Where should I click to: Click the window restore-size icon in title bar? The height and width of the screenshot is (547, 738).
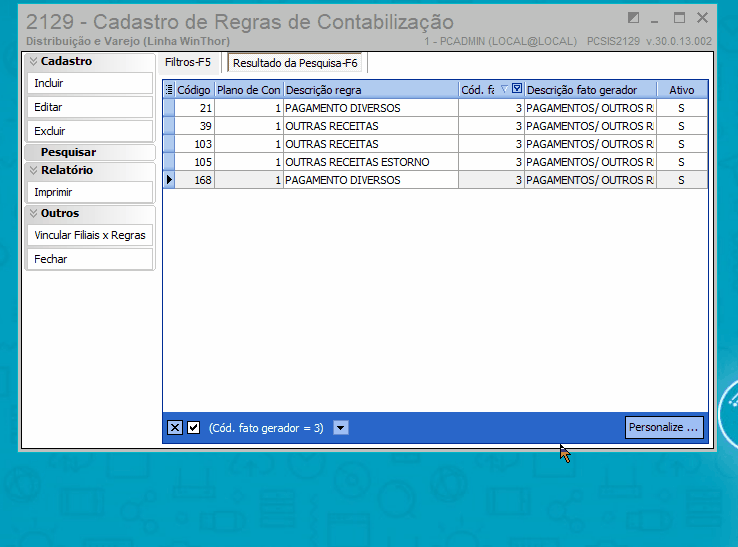tap(633, 18)
